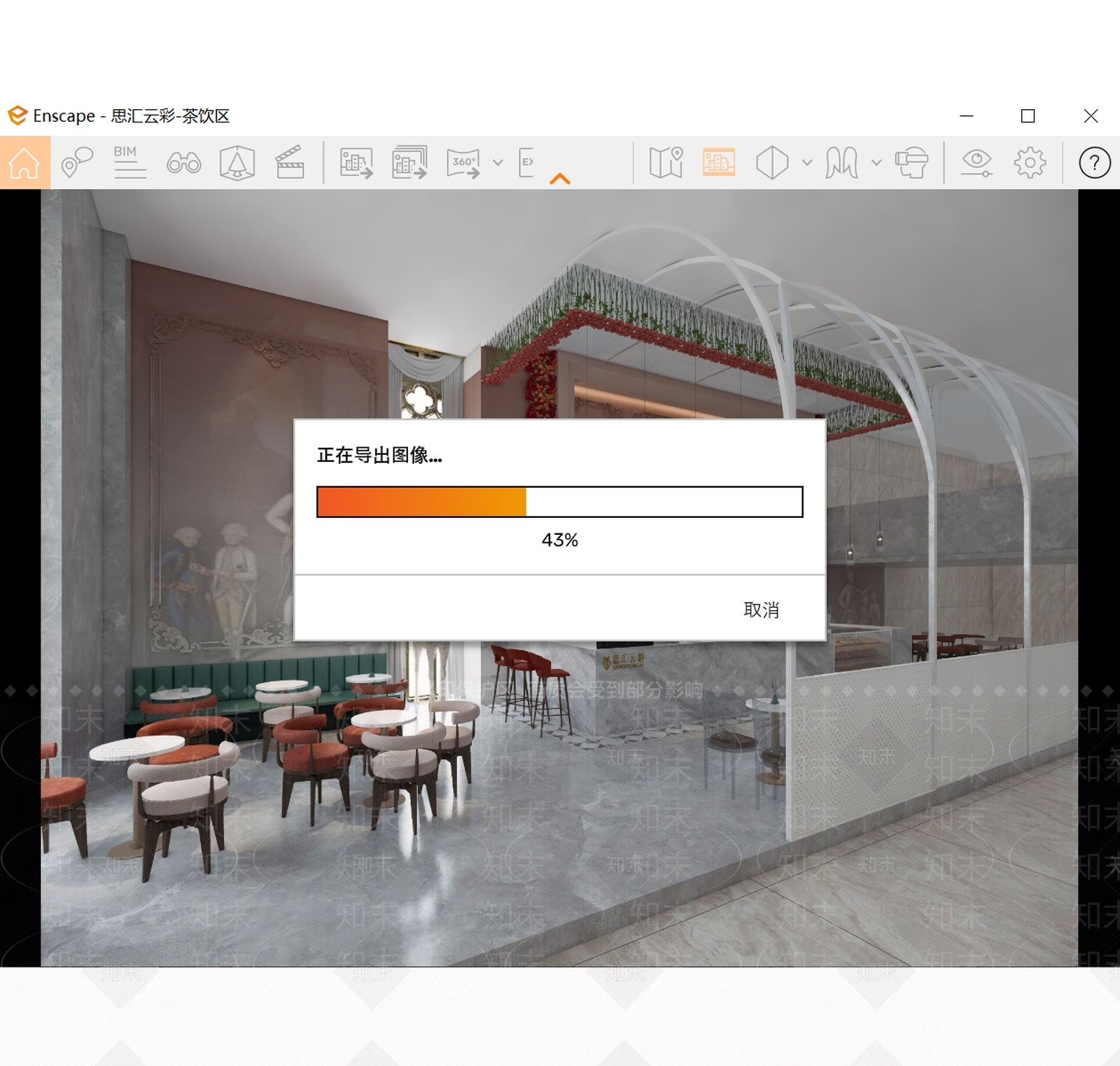The width and height of the screenshot is (1120, 1066).
Task: Click the batch rendering export icon
Action: point(409,162)
